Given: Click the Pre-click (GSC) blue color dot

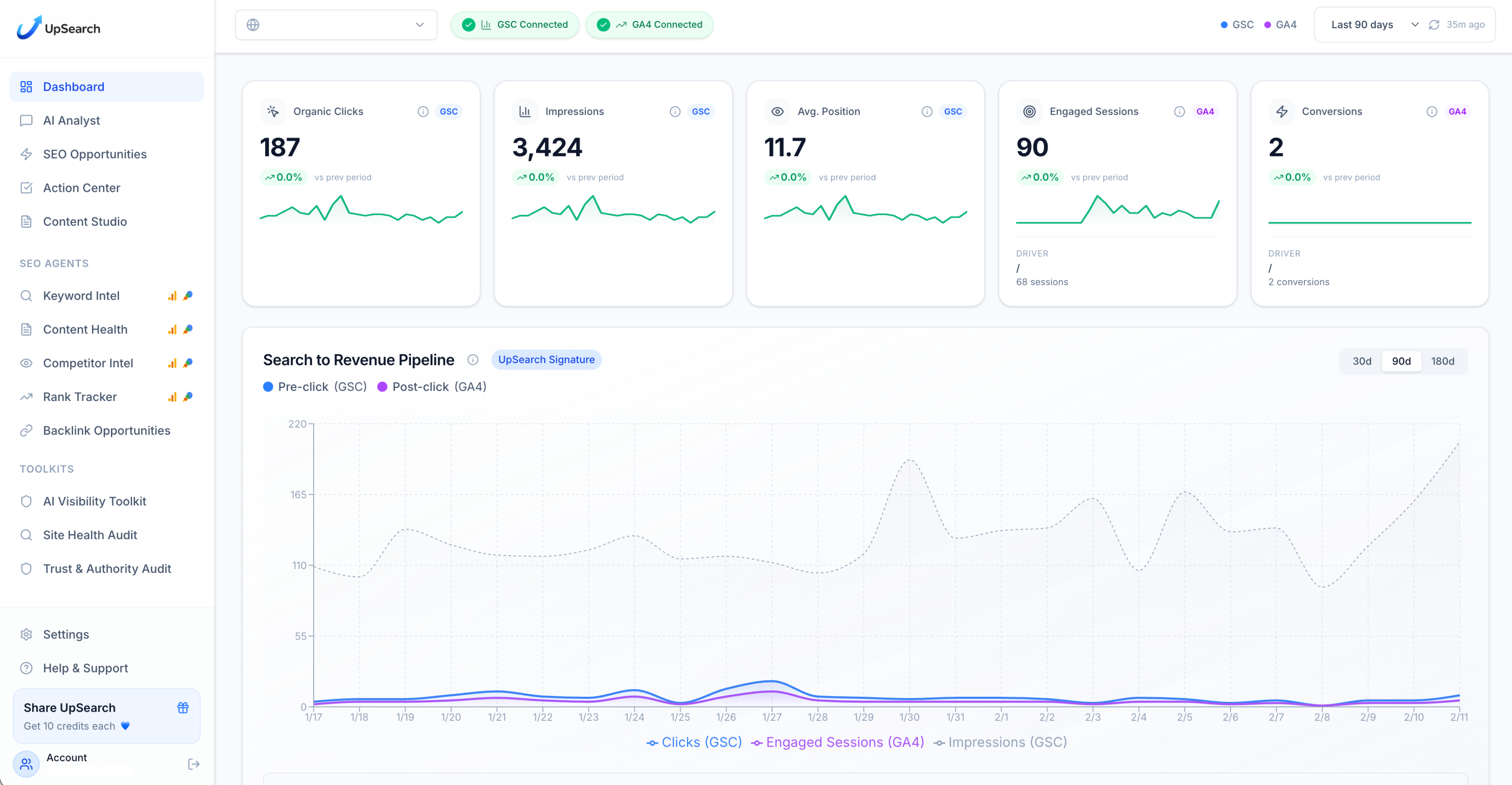Looking at the screenshot, I should pos(268,387).
